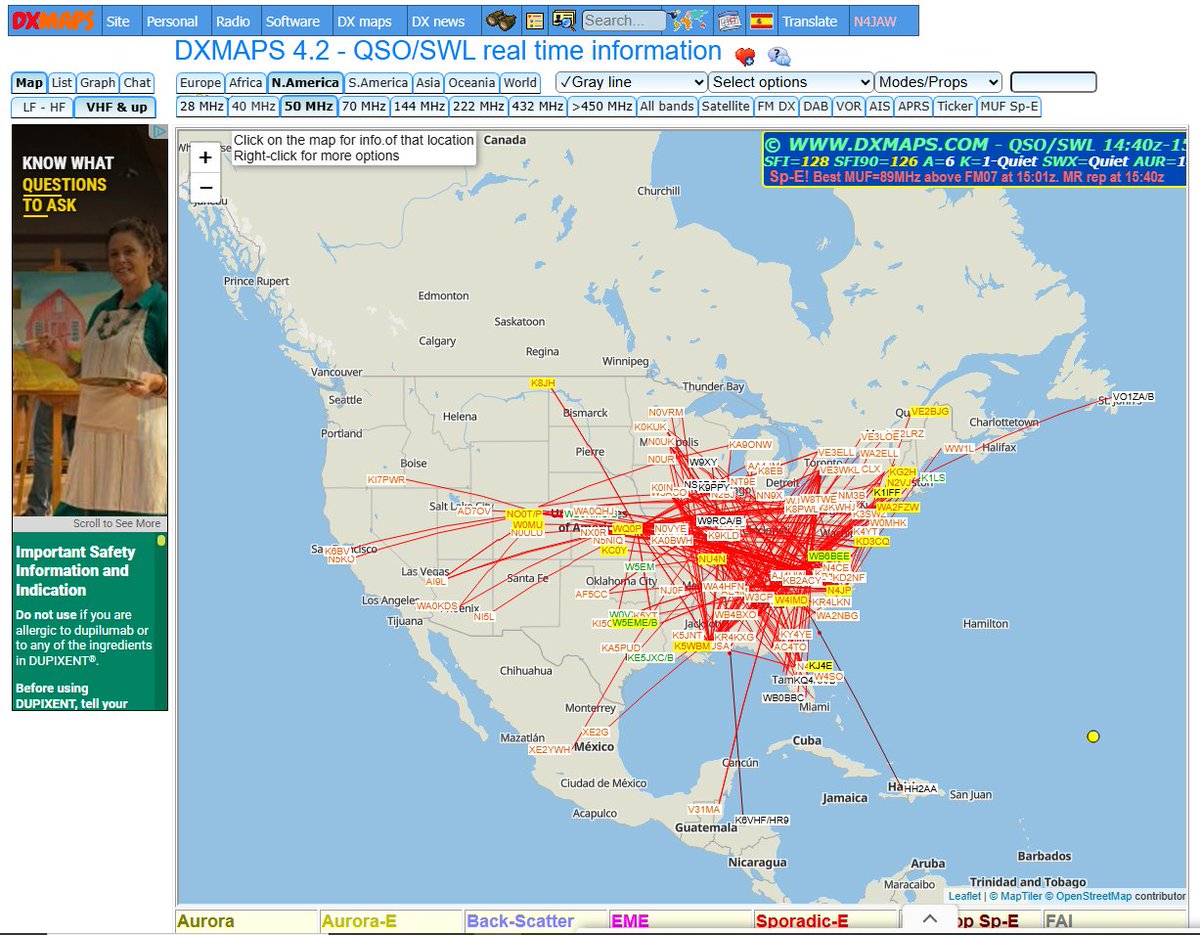Select the LF - HF band range
Image resolution: width=1200 pixels, height=935 pixels.
pyautogui.click(x=42, y=107)
